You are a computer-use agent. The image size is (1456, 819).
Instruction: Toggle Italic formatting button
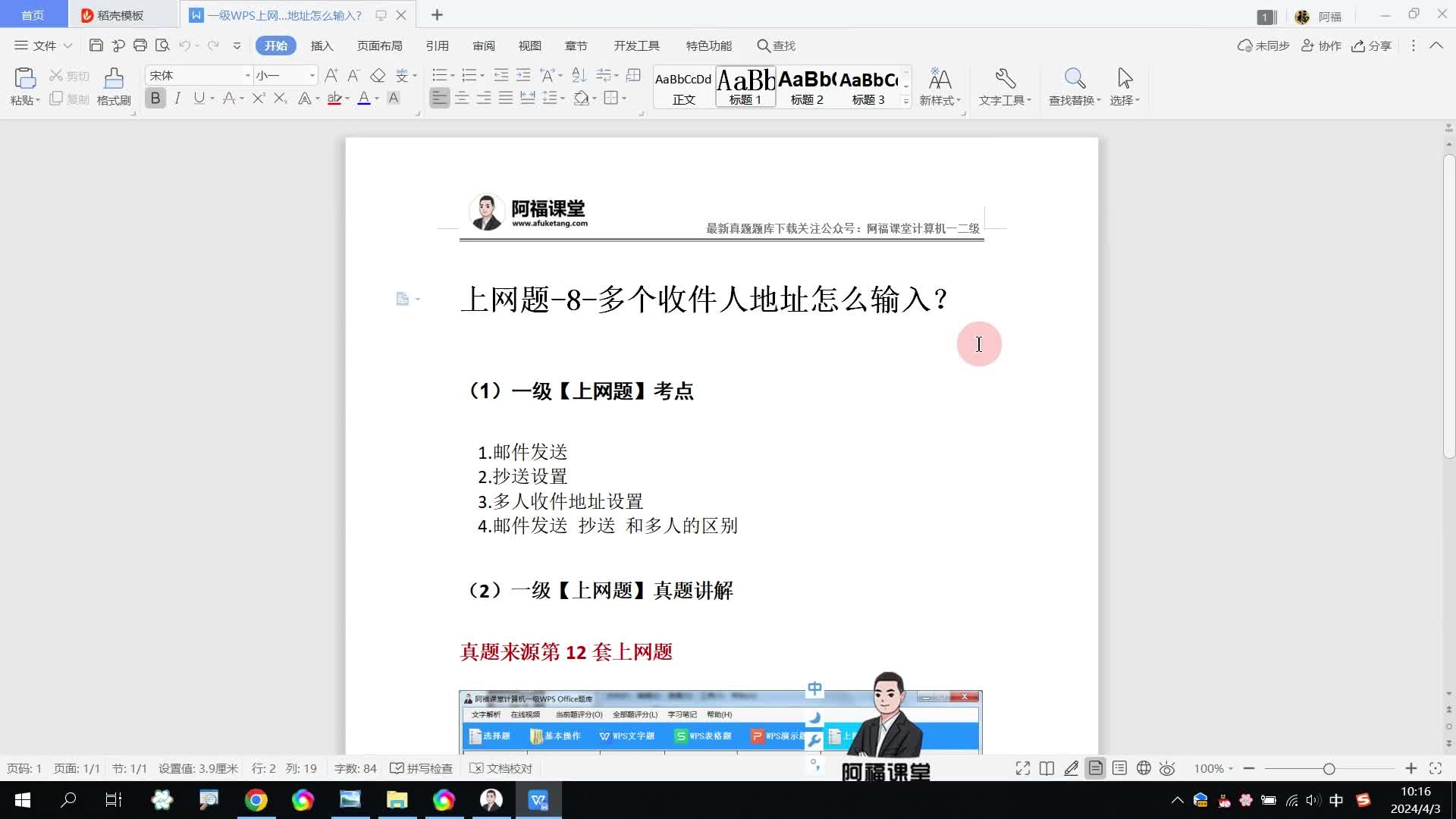click(177, 98)
